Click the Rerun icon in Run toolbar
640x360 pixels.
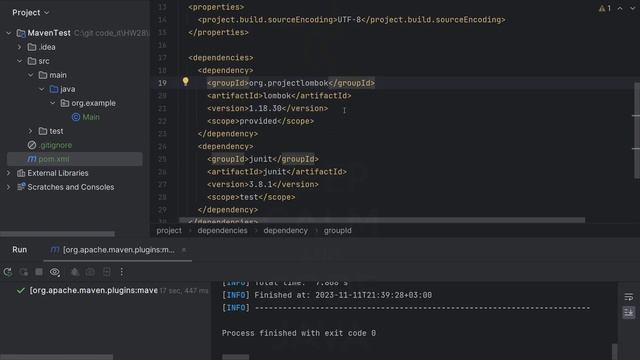pyautogui.click(x=8, y=272)
